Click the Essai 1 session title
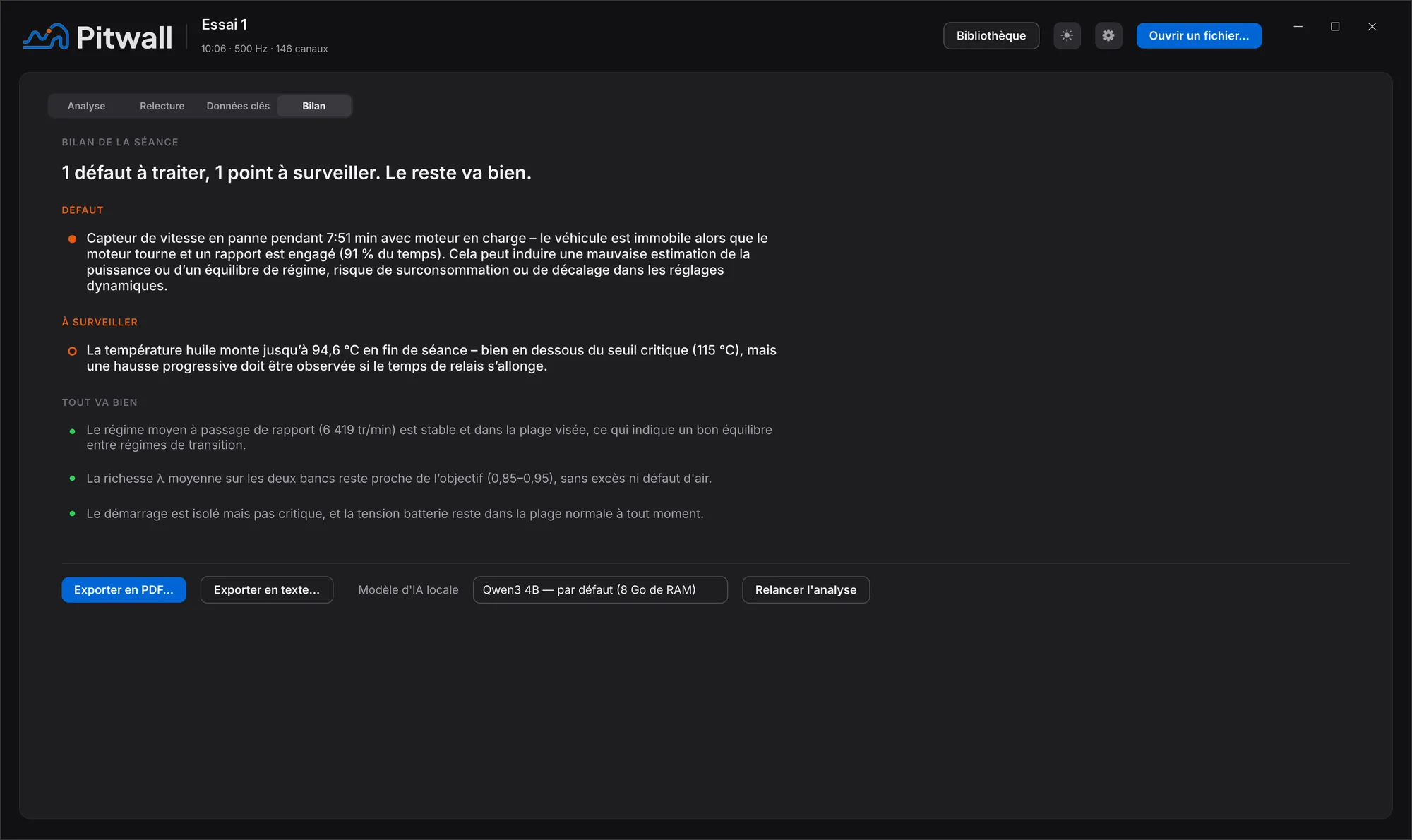The width and height of the screenshot is (1412, 840). (x=225, y=25)
